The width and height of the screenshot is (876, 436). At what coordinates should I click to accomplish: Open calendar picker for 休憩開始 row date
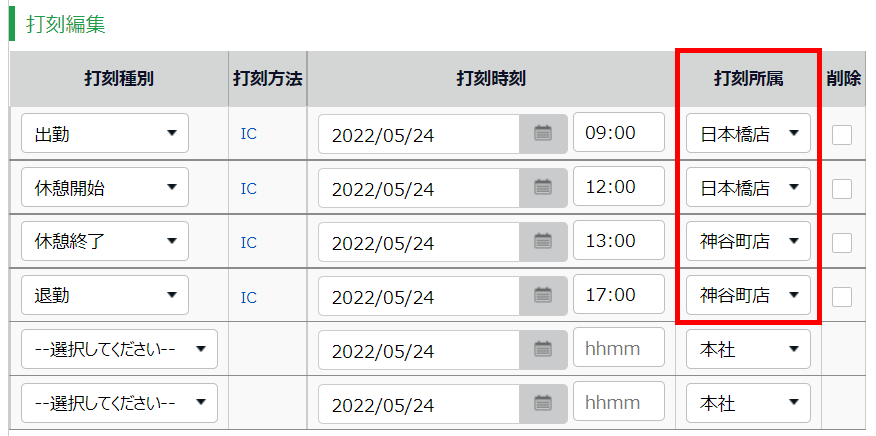543,188
